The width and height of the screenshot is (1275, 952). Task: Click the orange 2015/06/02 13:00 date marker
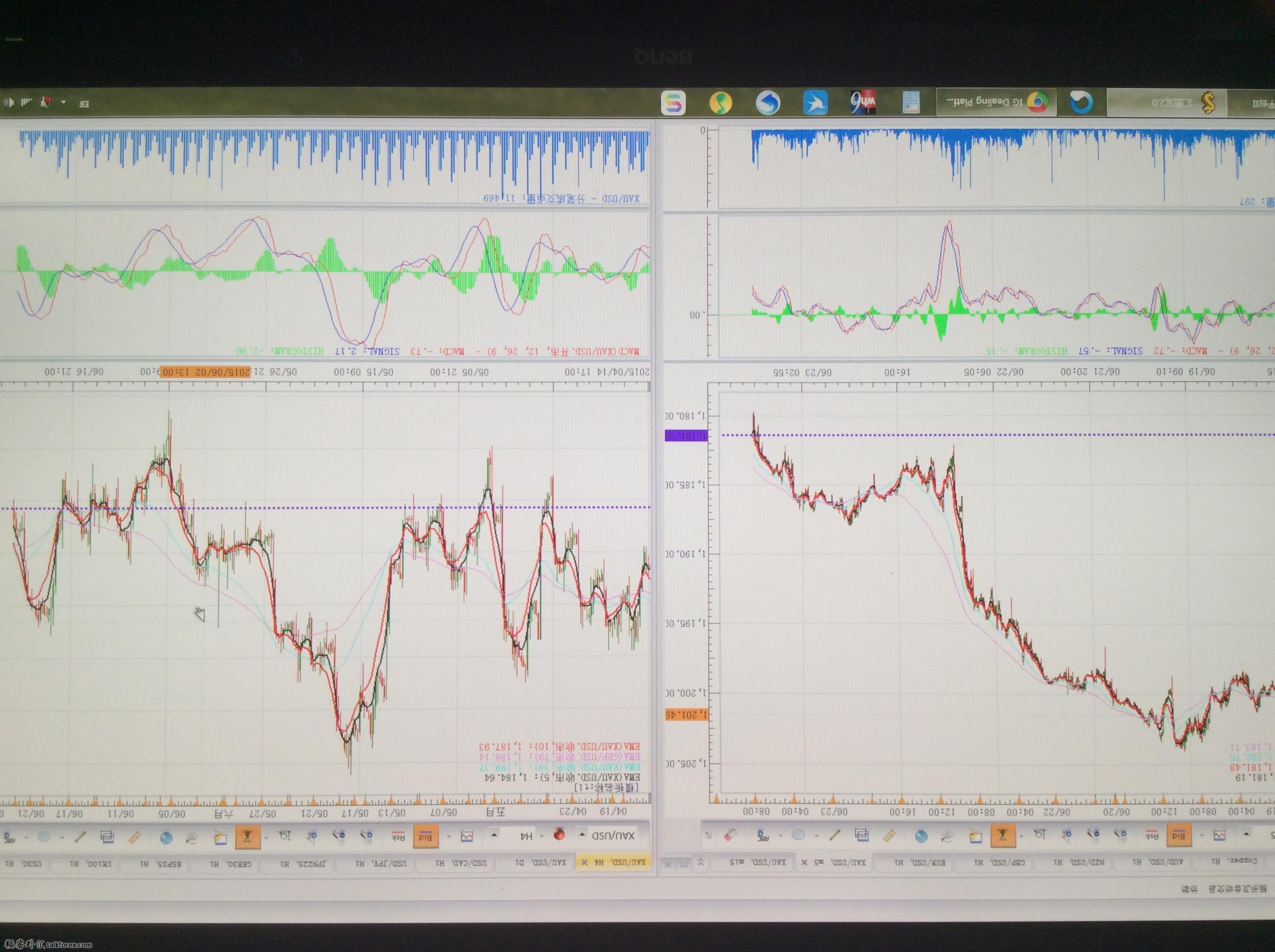pyautogui.click(x=205, y=372)
